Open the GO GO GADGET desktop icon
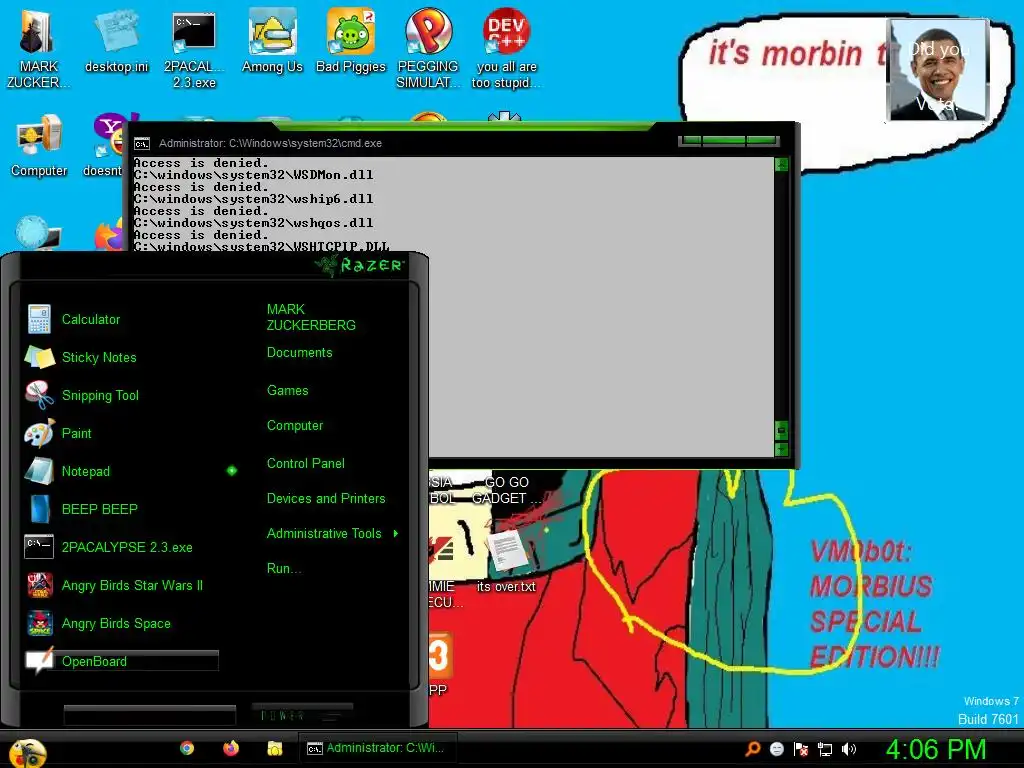1024x768 pixels. [506, 490]
